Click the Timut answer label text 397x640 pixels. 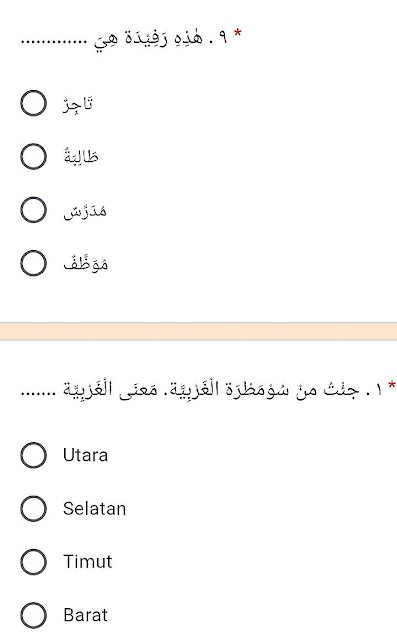(88, 562)
